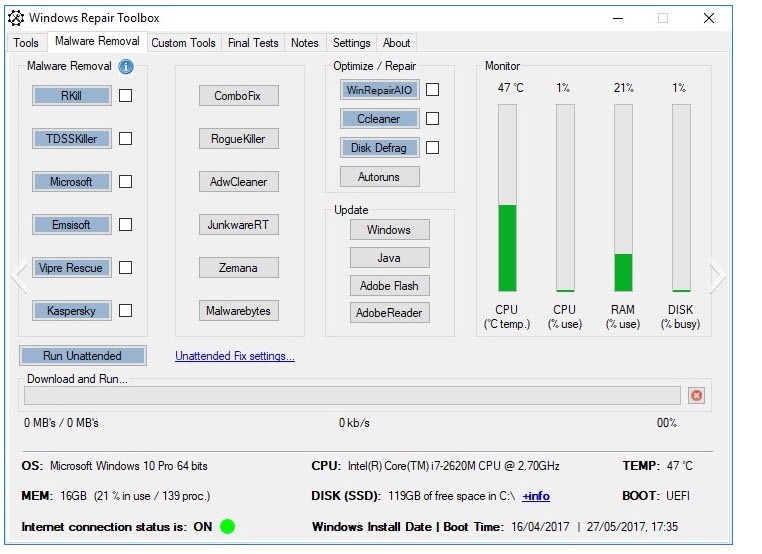Check the WinRepairAIO checkbox

click(x=433, y=90)
